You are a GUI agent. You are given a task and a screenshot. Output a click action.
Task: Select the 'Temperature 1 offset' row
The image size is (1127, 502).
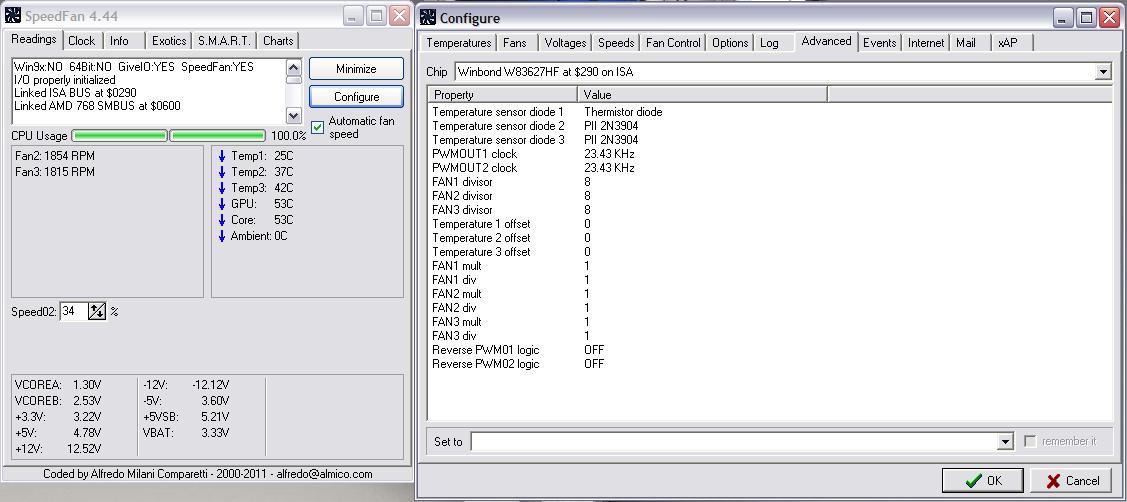[x=769, y=224]
